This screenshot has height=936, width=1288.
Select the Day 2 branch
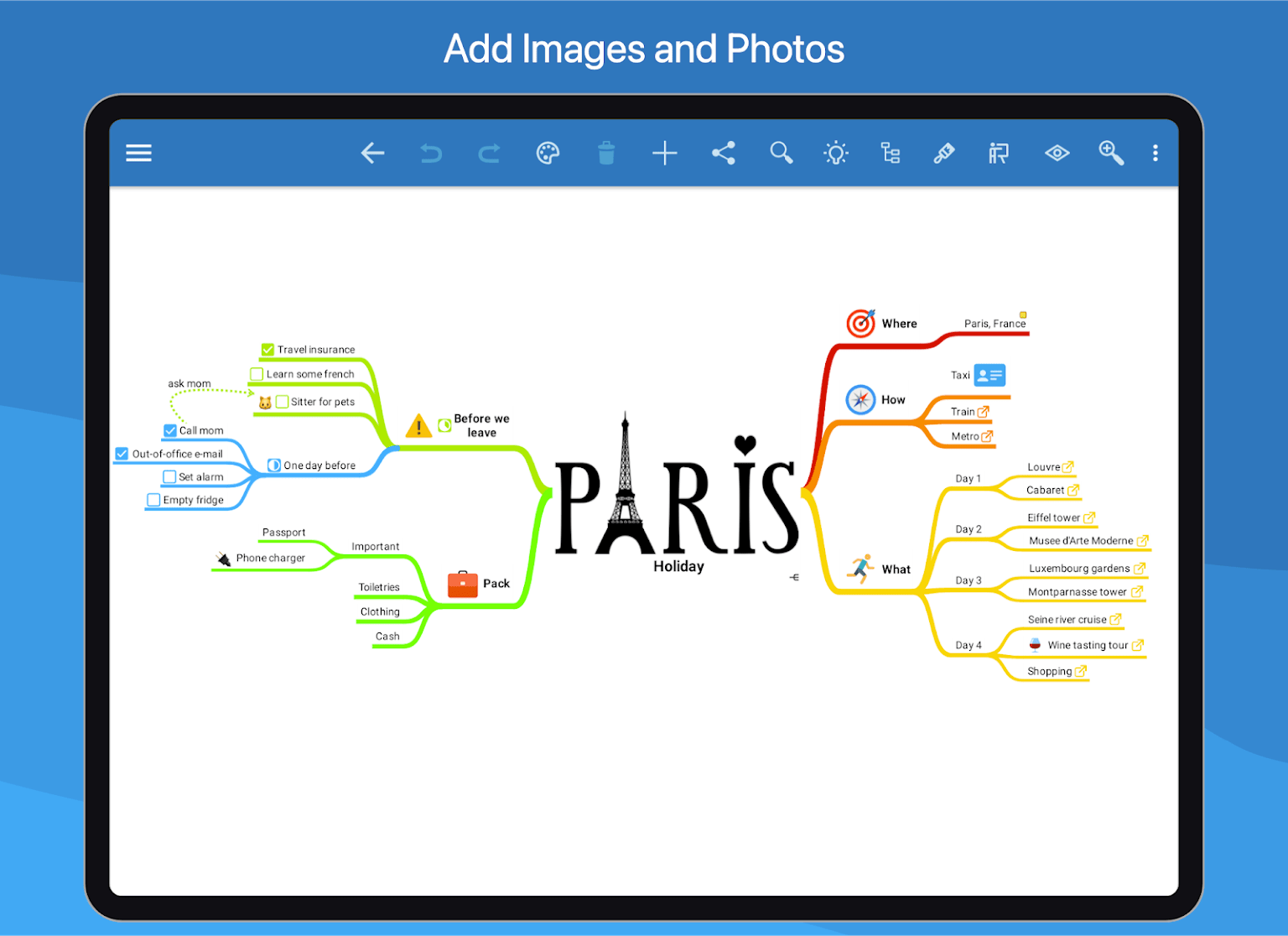(968, 529)
